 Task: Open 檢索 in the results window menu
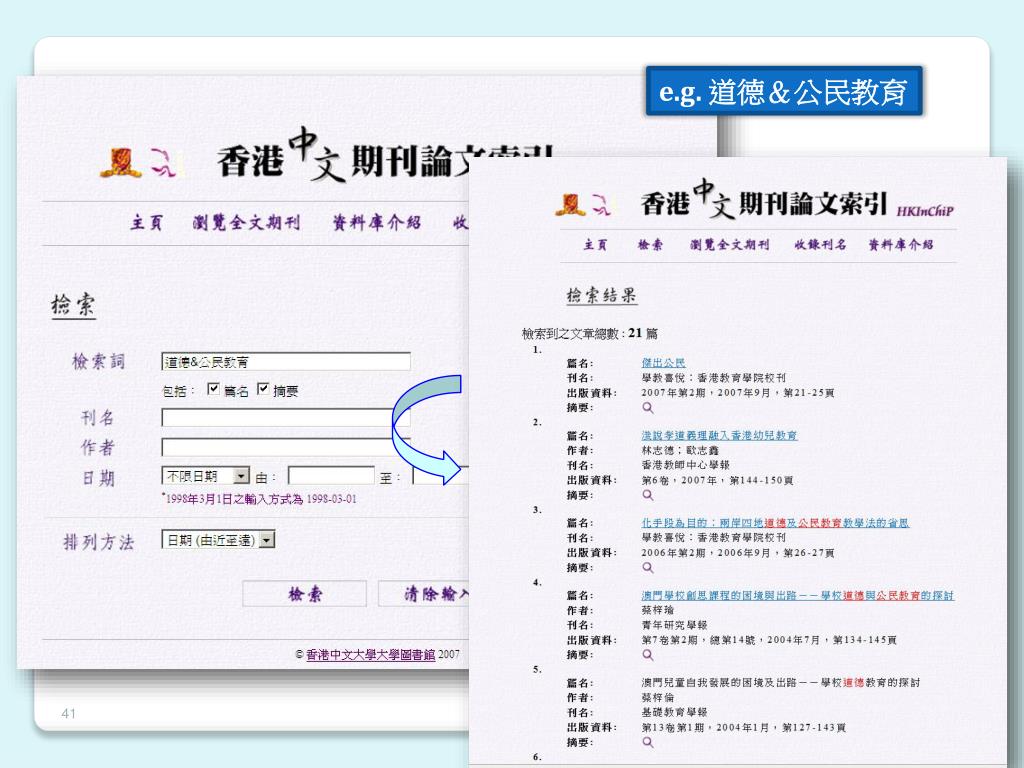click(x=650, y=245)
